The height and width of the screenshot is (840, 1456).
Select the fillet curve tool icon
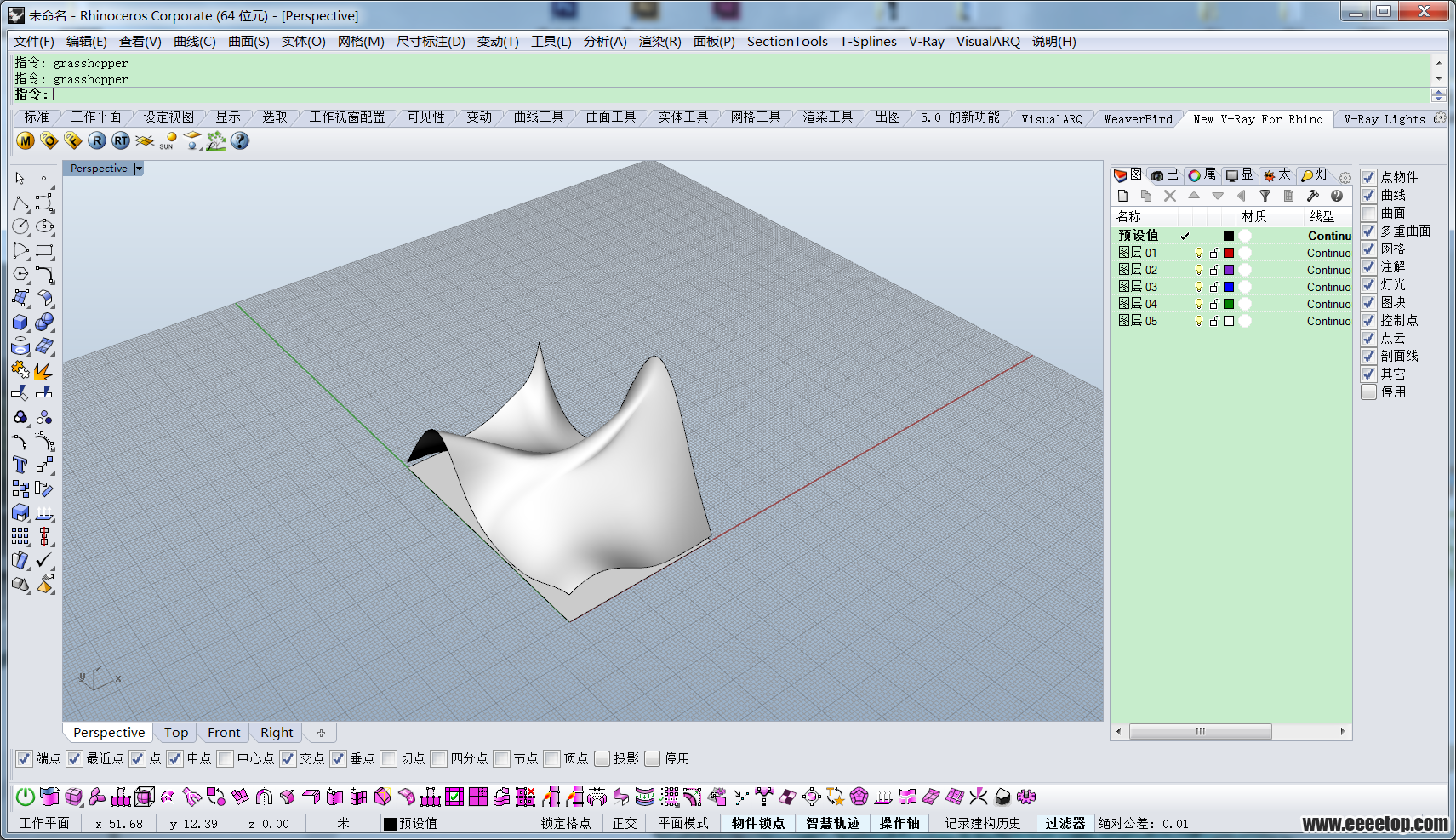(x=44, y=275)
